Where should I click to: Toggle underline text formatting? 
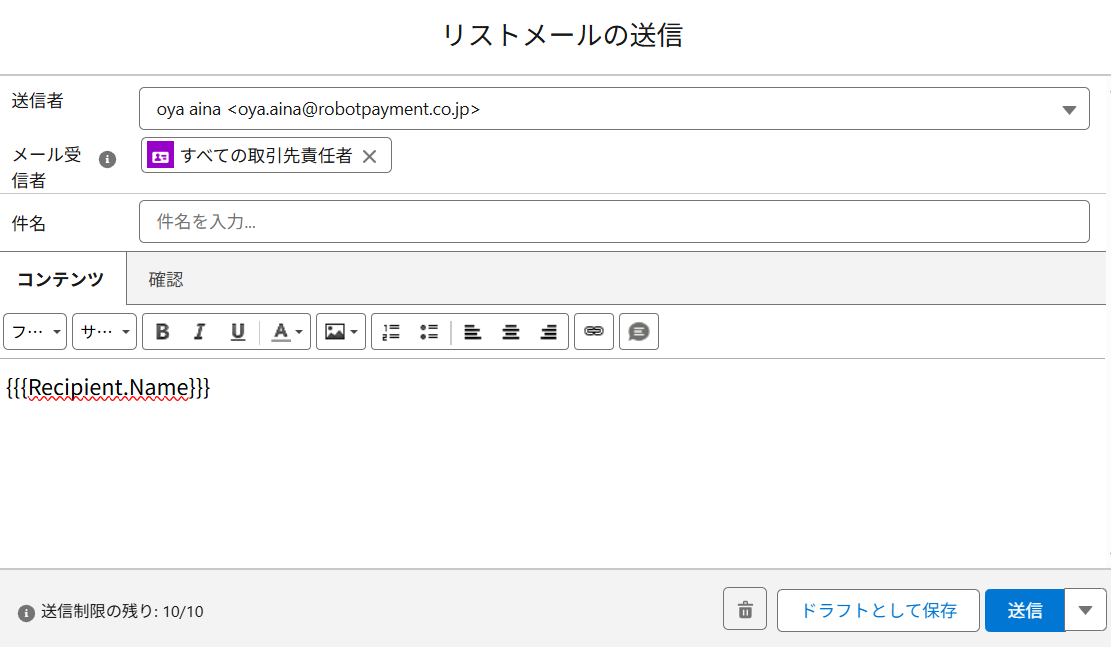point(238,332)
